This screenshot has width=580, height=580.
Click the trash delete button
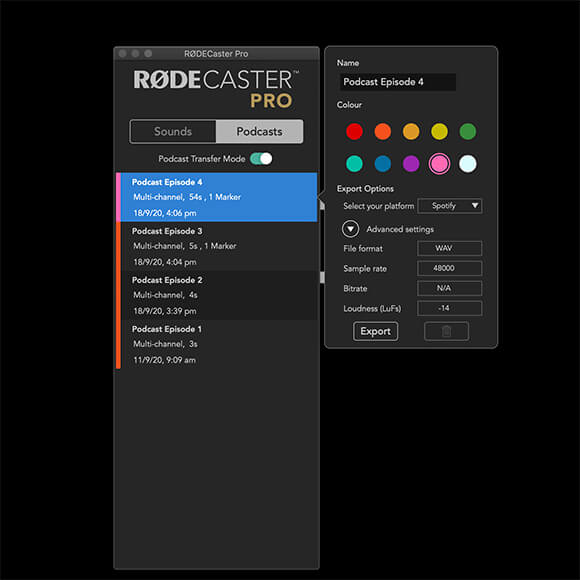pos(446,331)
